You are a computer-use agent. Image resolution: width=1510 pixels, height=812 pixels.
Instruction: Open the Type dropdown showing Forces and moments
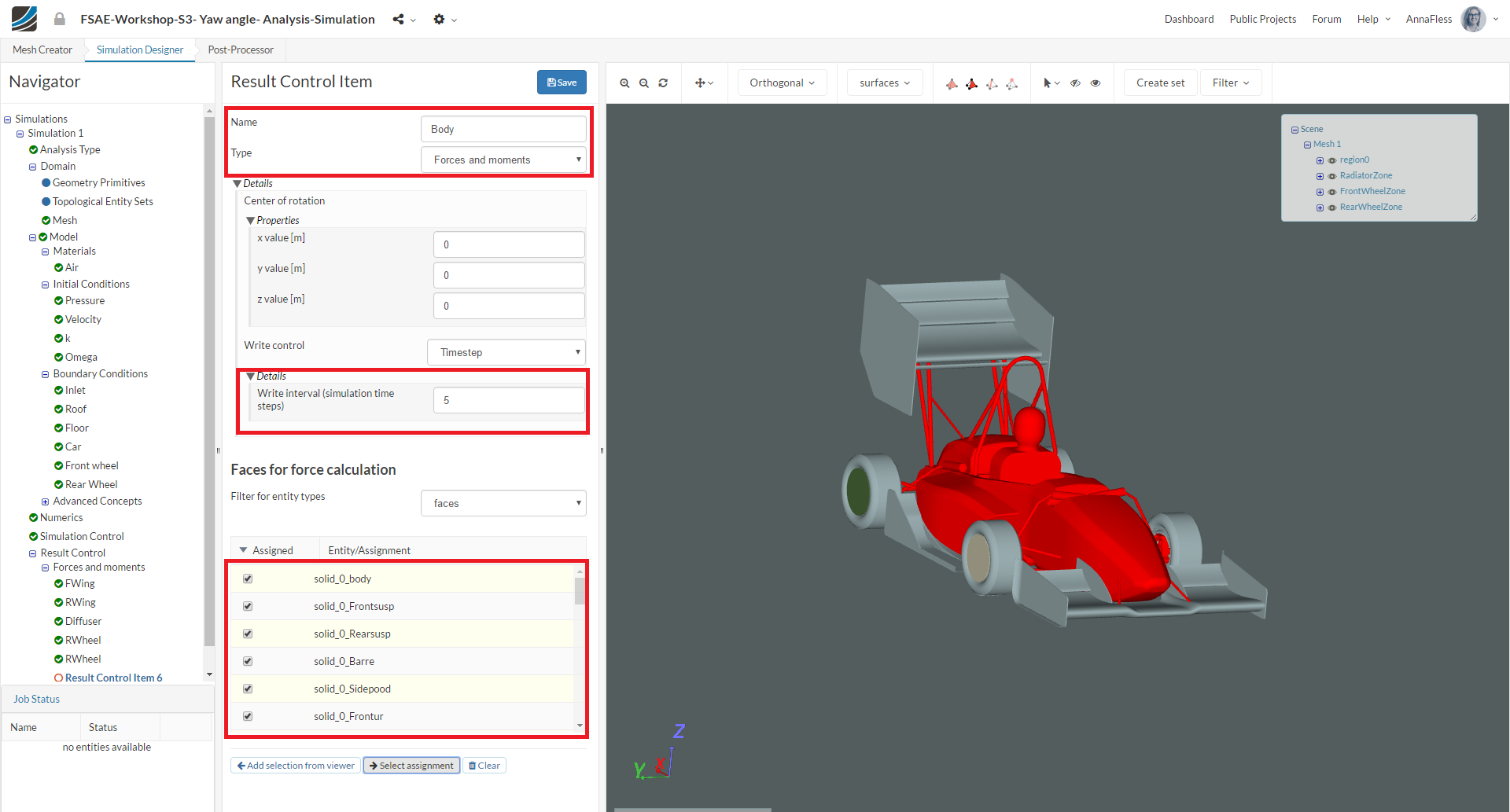(503, 160)
